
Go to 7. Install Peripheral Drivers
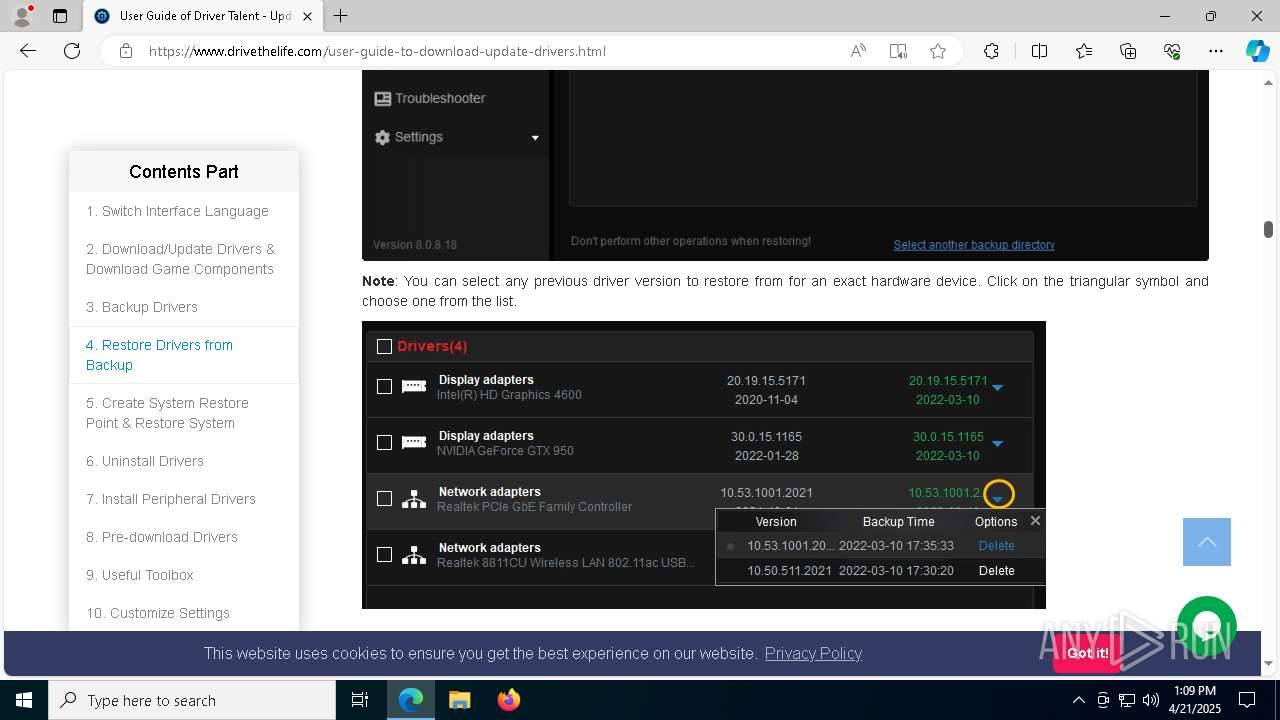pos(171,499)
